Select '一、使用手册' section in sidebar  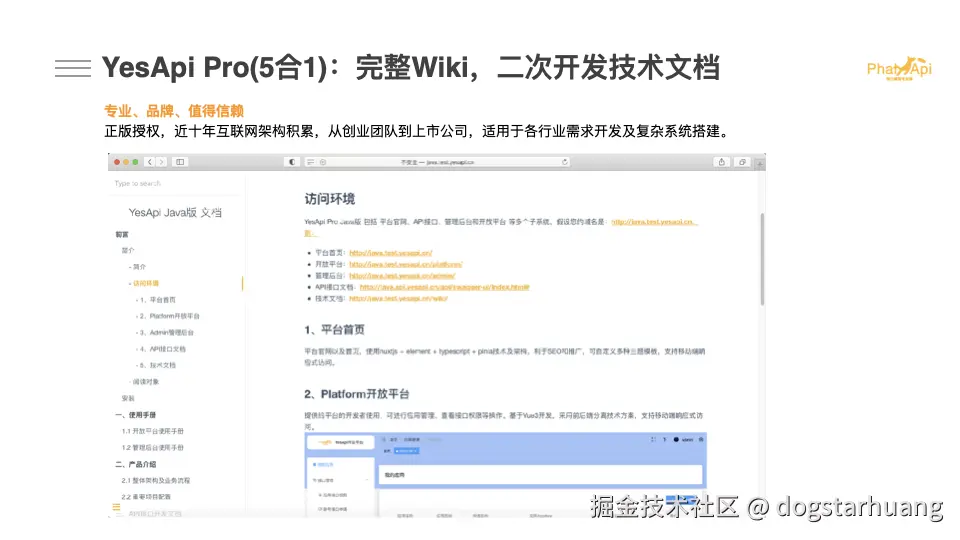tap(135, 414)
